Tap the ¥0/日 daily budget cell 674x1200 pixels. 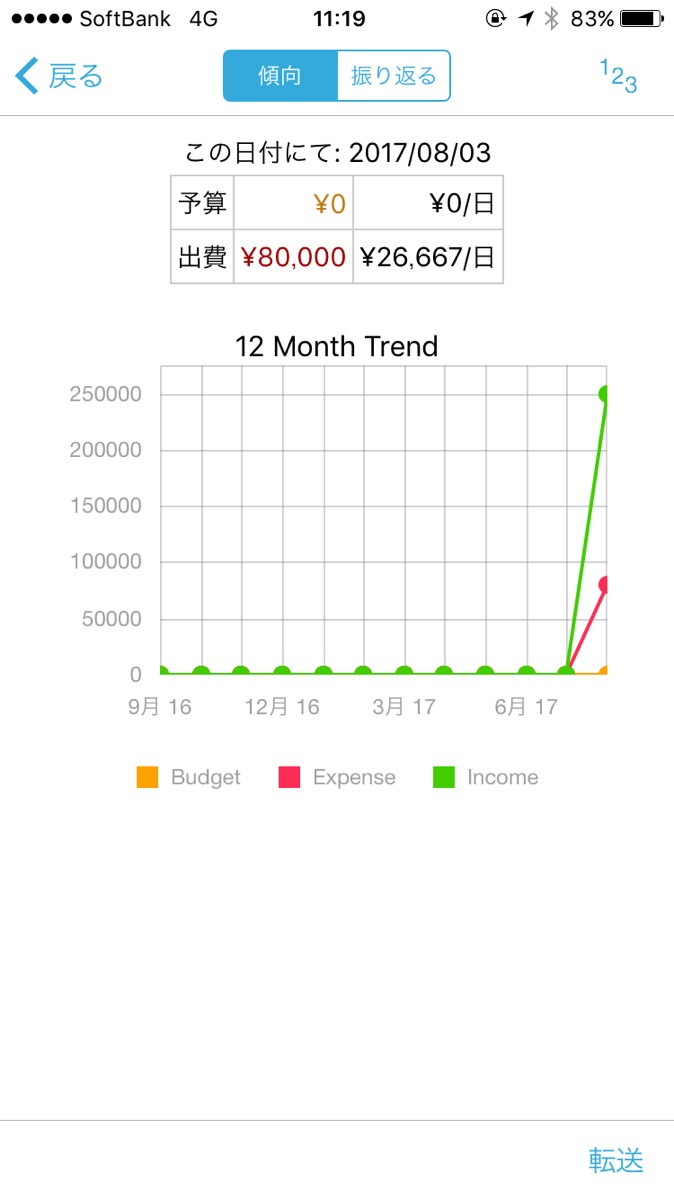click(x=427, y=205)
